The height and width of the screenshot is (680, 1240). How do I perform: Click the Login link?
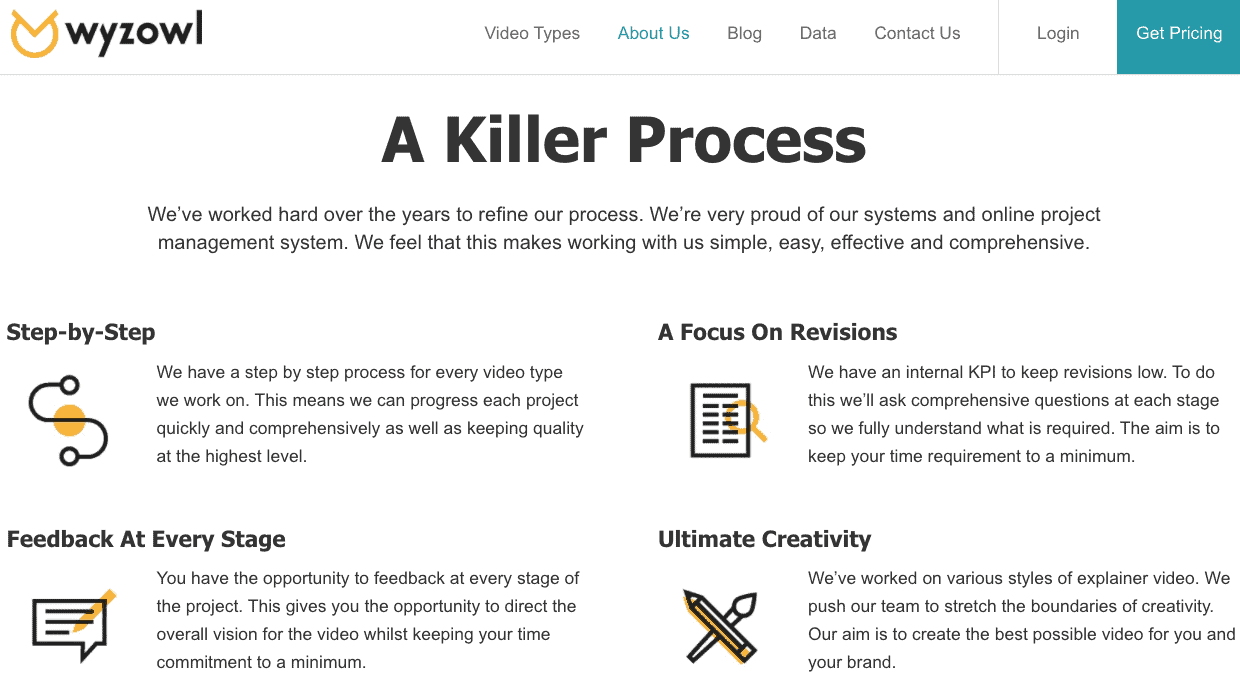click(x=1057, y=33)
